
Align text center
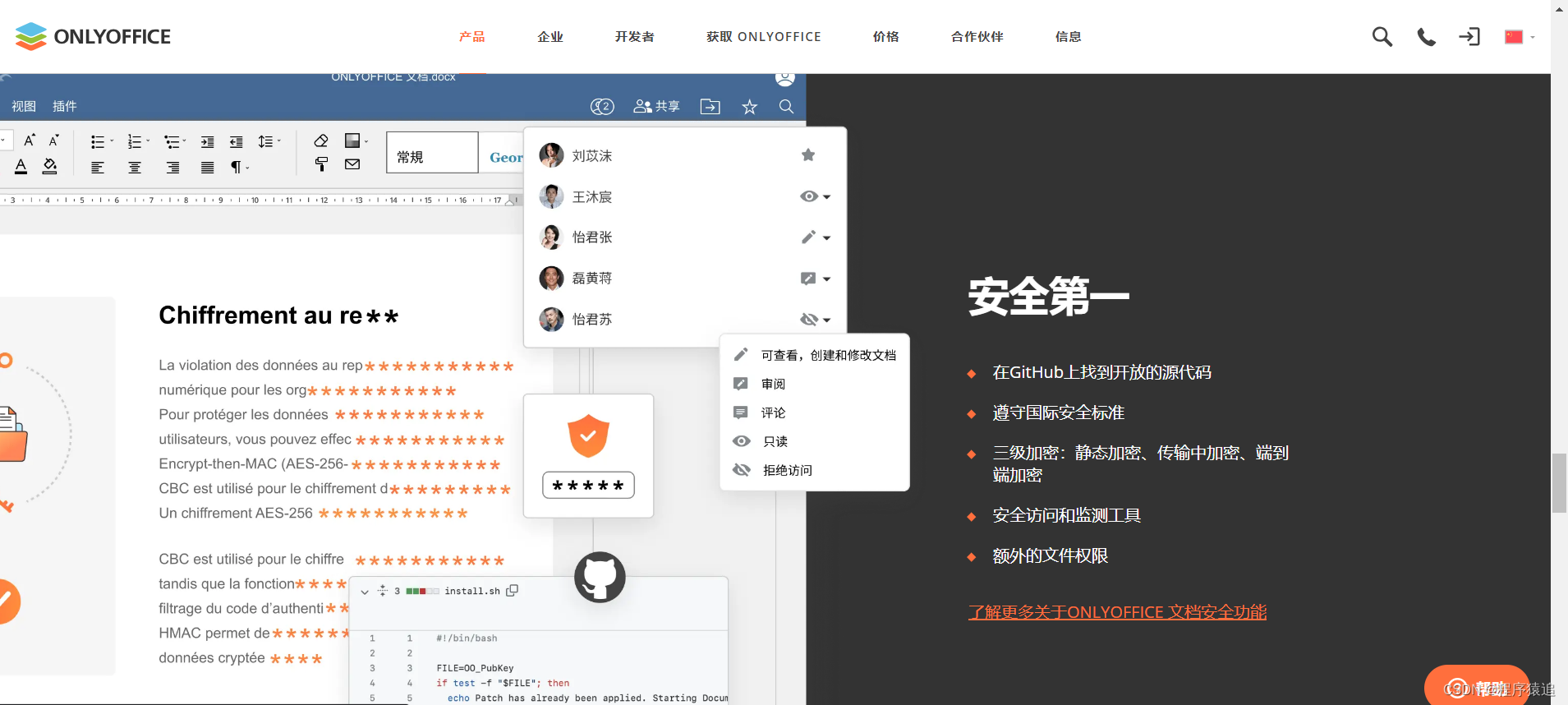(135, 168)
